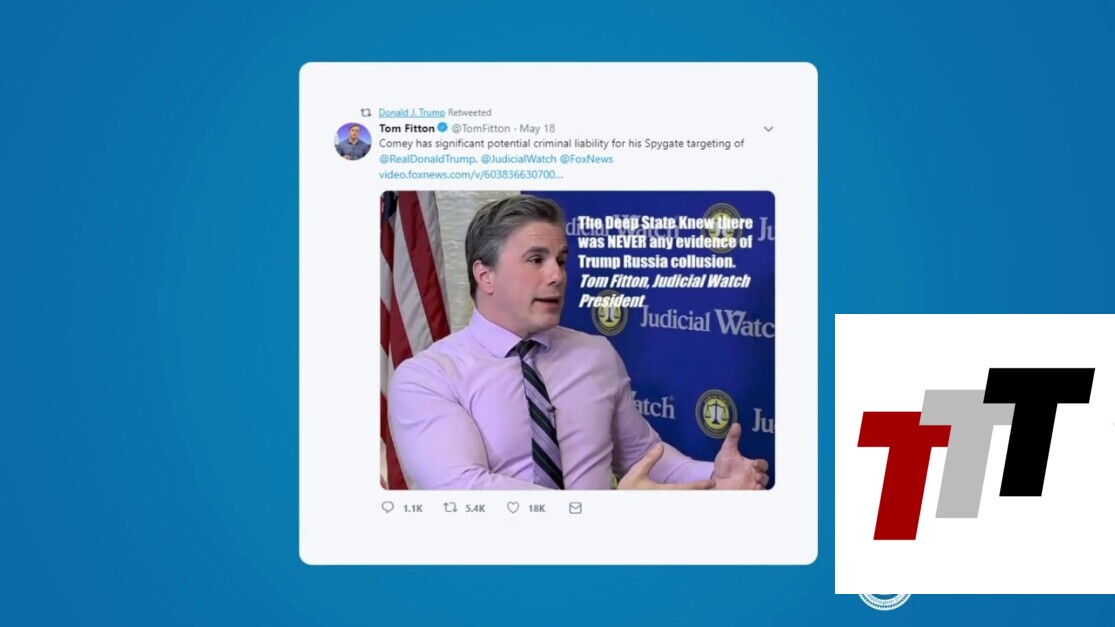Screen dimensions: 1115x627
Task: Click the @TomFitton handle
Action: (481, 129)
